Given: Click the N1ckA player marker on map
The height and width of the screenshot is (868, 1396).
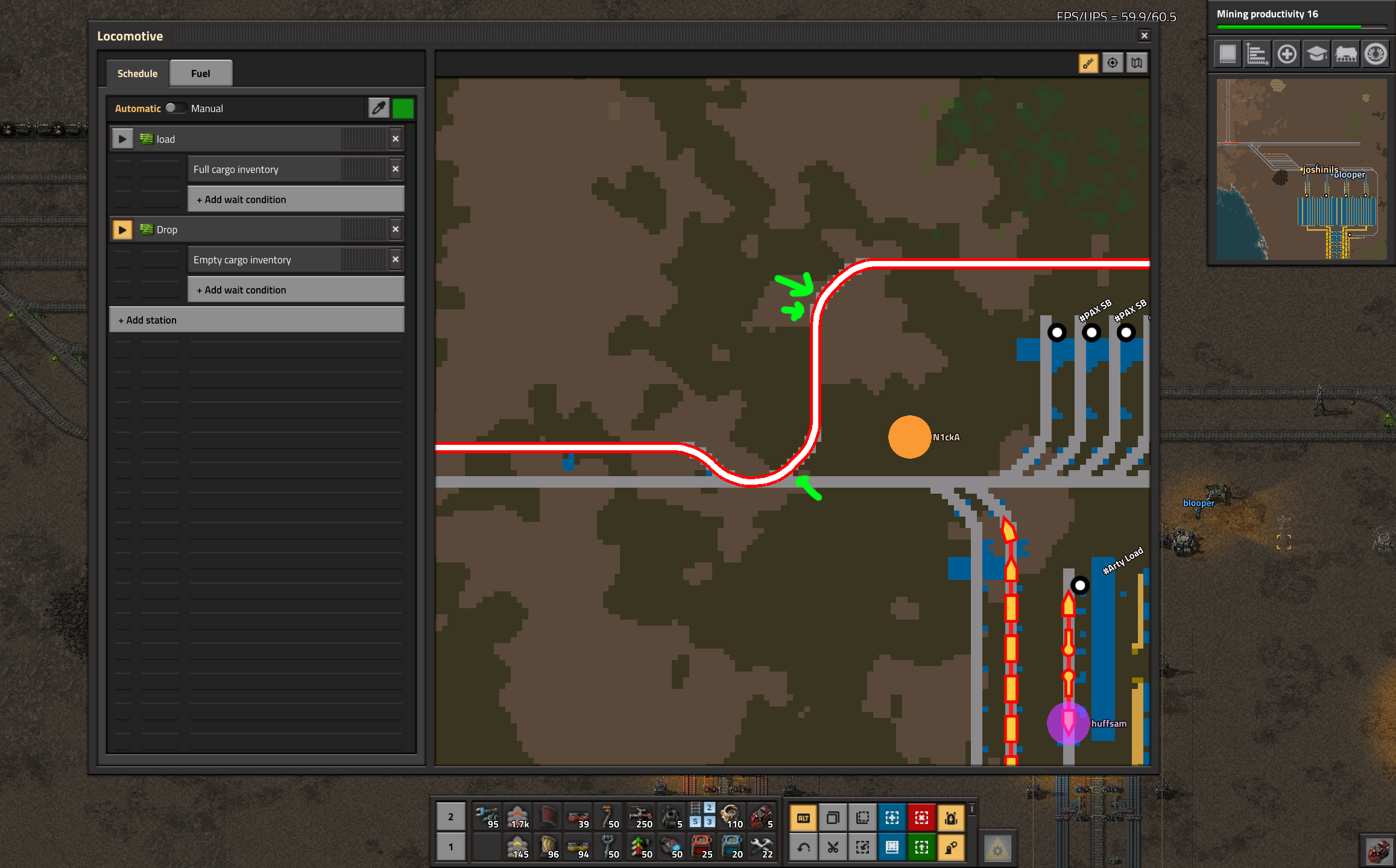Looking at the screenshot, I should point(909,437).
